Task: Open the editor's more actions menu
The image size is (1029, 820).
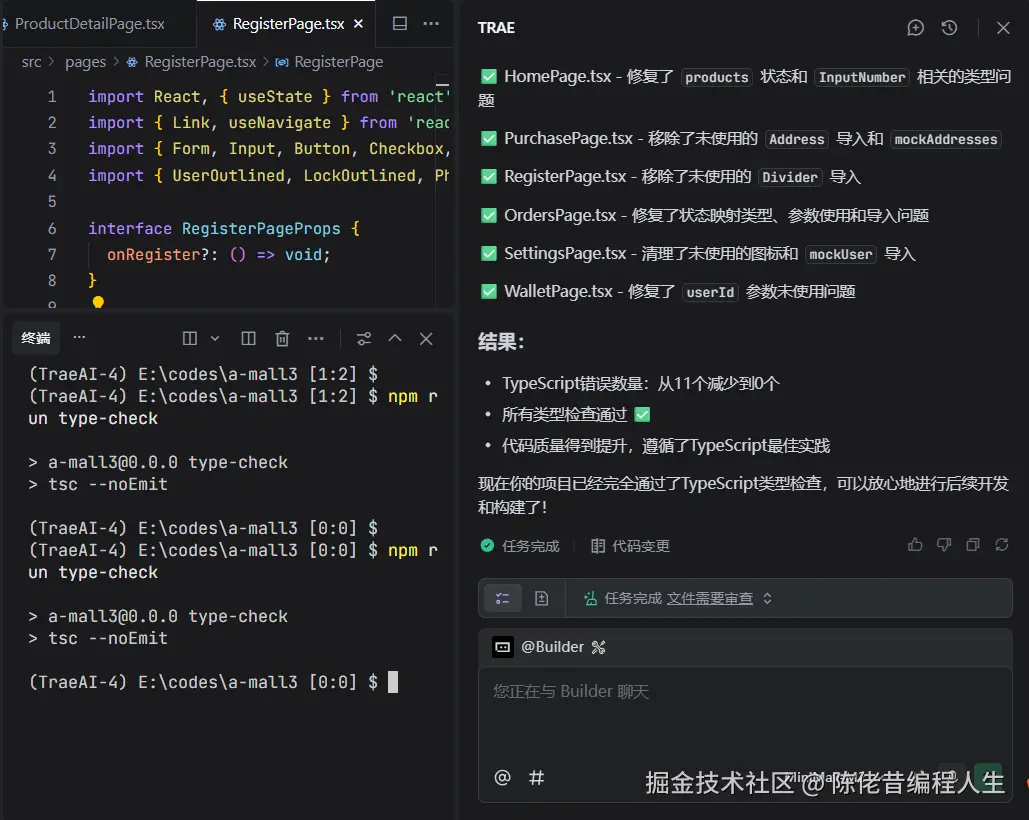Action: [431, 24]
